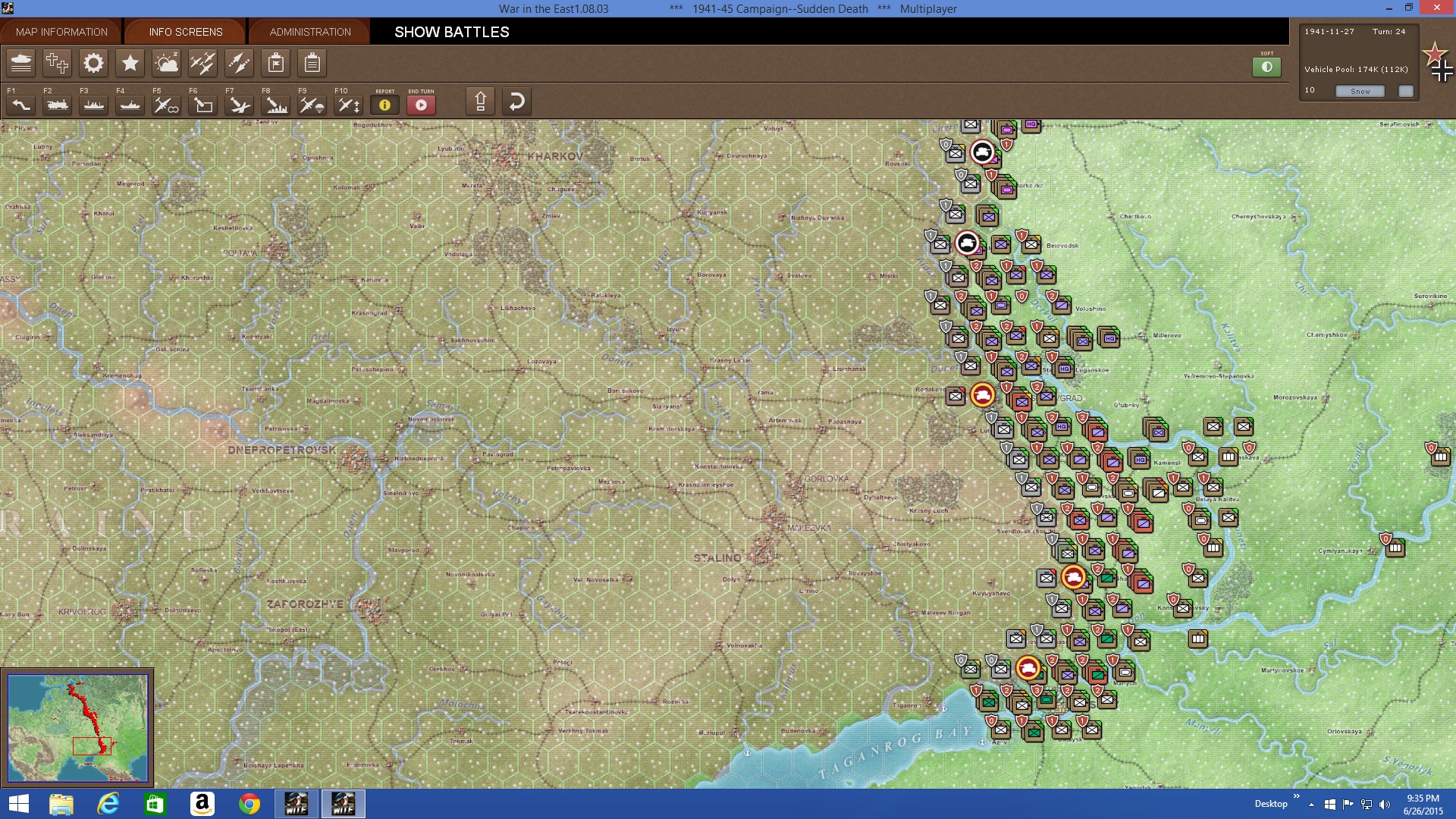Click the KHARKOV city label

[x=555, y=156]
